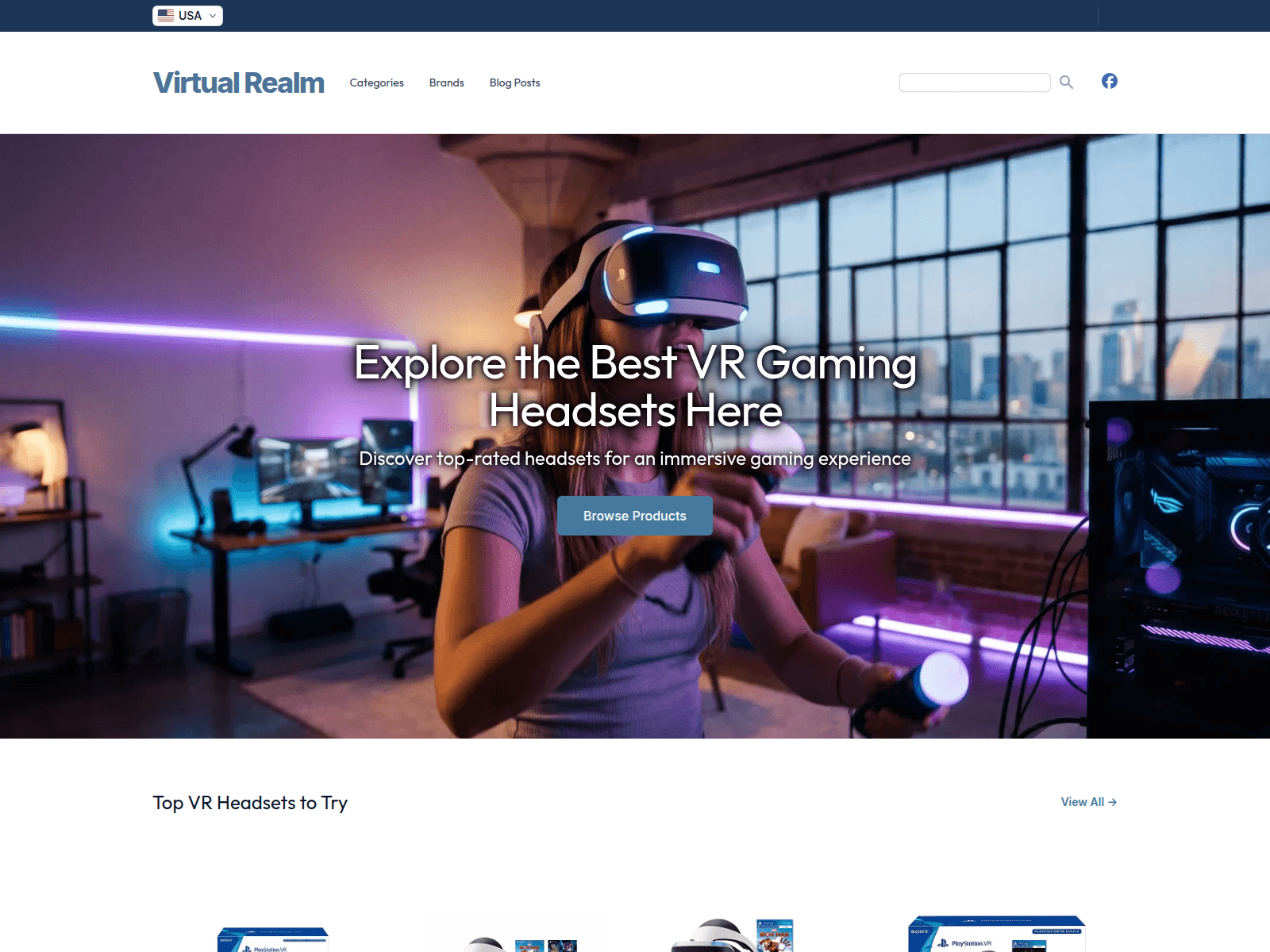Click the Virtual Realm logo
This screenshot has width=1270, height=952.
[x=238, y=83]
